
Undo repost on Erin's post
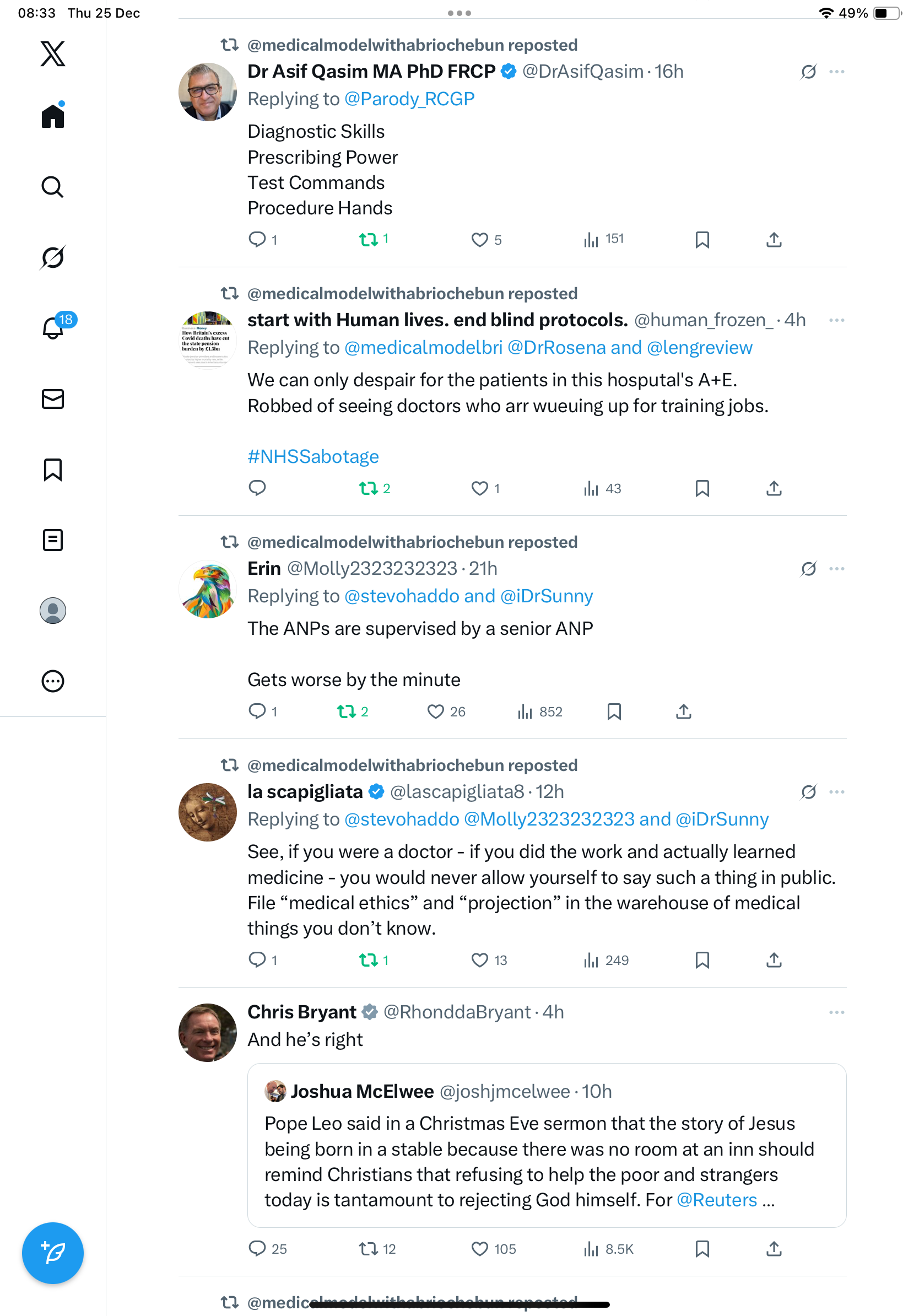[x=346, y=711]
